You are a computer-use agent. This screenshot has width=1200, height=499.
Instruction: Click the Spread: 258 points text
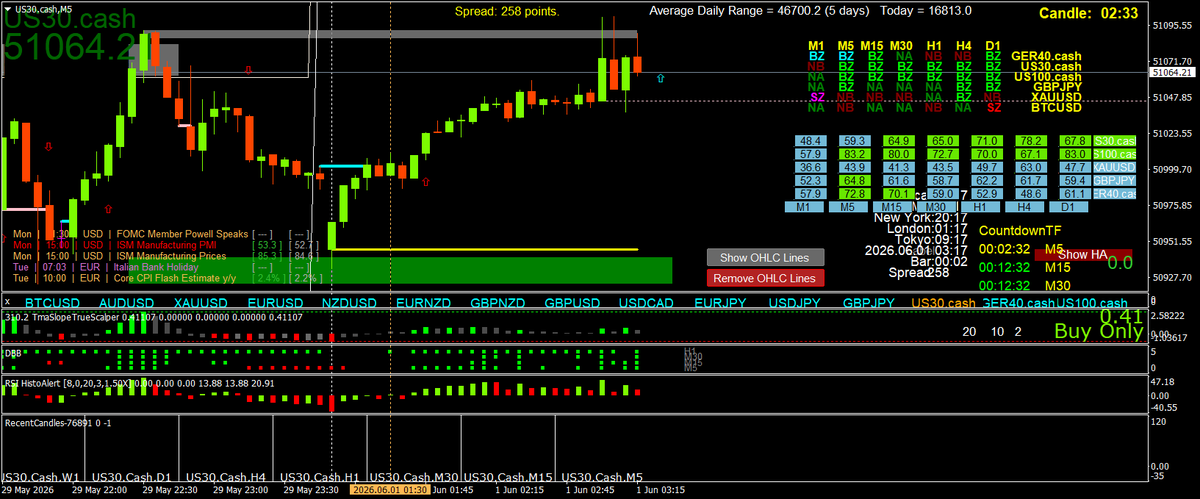click(x=507, y=12)
